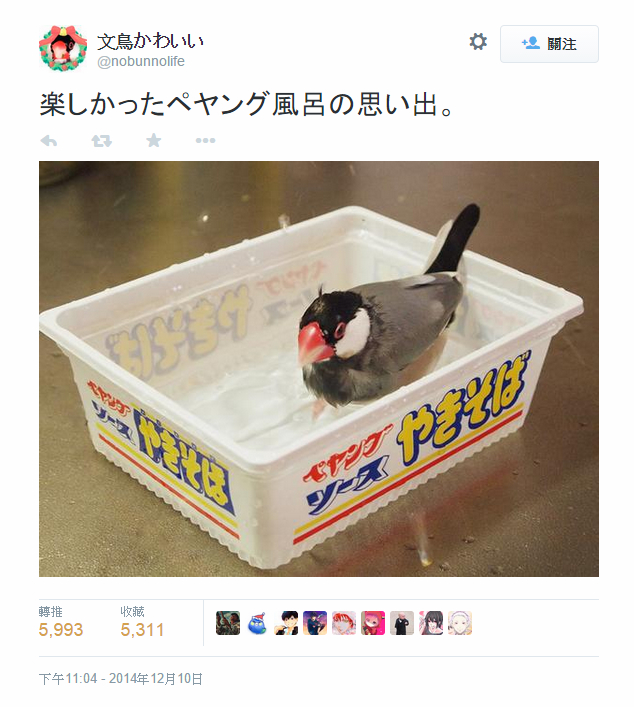Open the last white-haired girl avatar
The image size is (634, 707).
click(x=460, y=623)
